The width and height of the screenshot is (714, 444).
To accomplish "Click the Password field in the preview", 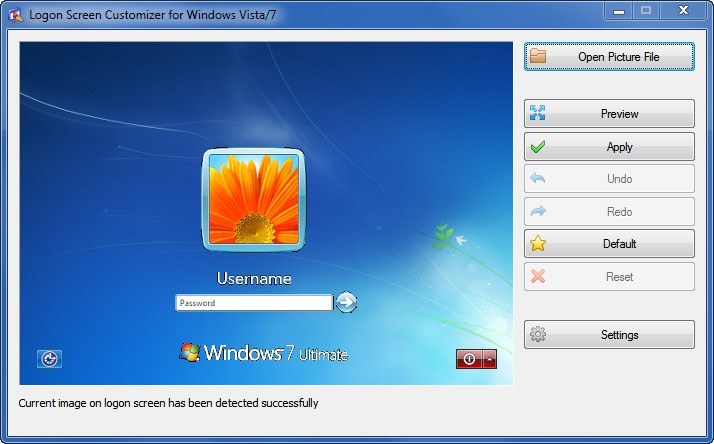I will tap(254, 303).
